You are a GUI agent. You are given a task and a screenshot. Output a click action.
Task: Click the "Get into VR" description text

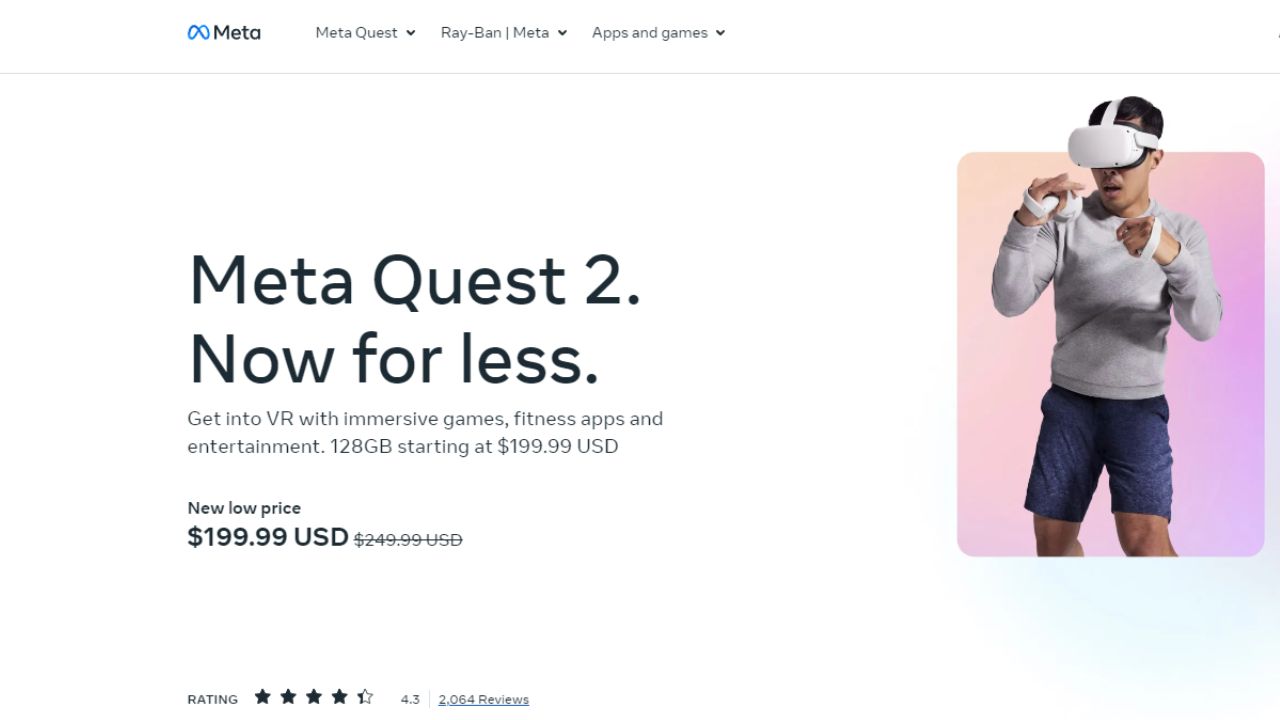425,432
